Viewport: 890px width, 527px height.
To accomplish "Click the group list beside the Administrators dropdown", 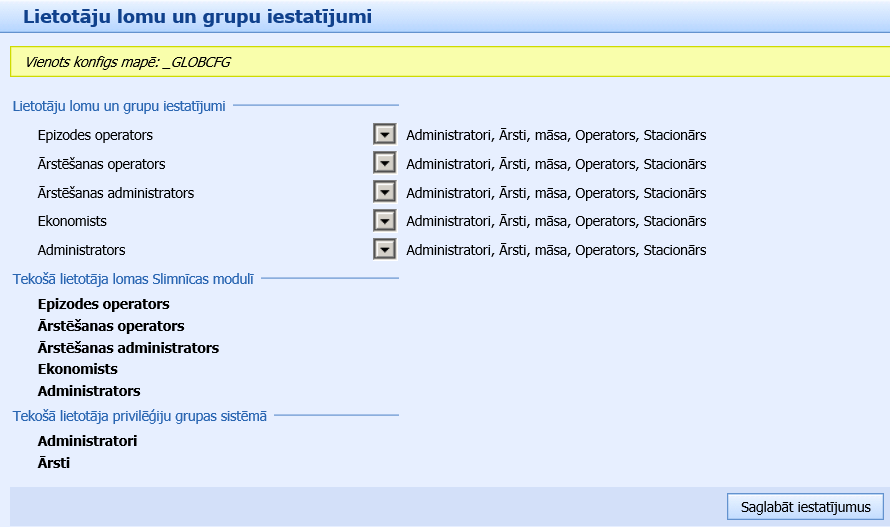I will [x=556, y=250].
